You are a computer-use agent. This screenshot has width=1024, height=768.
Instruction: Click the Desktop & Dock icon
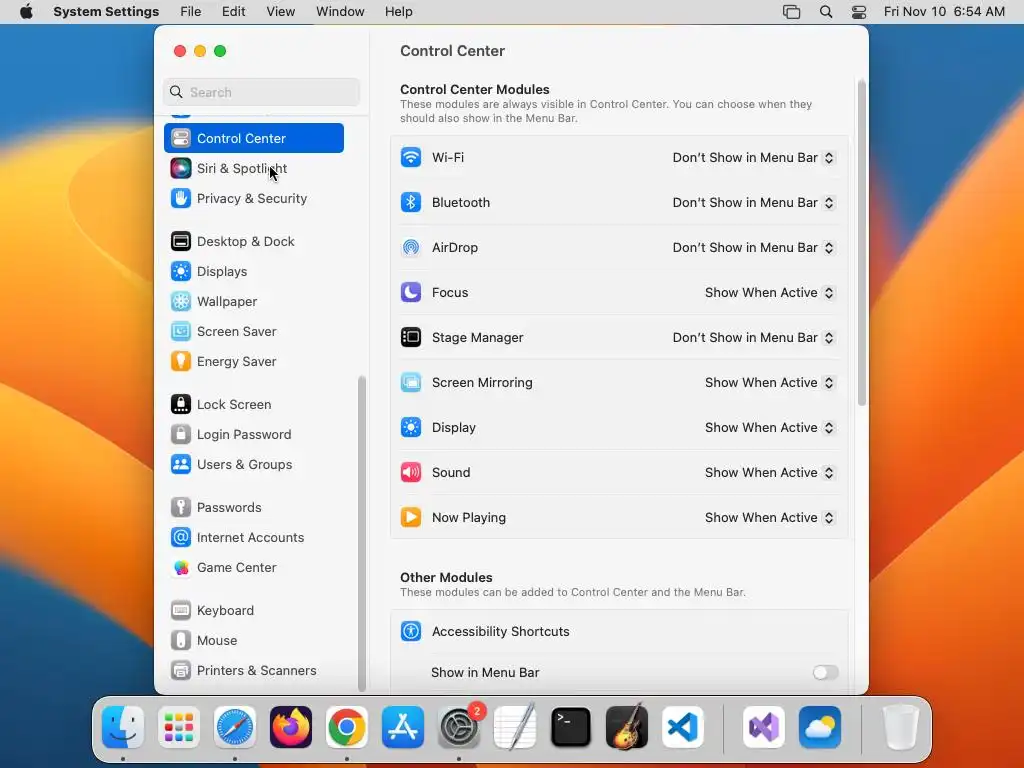point(181,242)
